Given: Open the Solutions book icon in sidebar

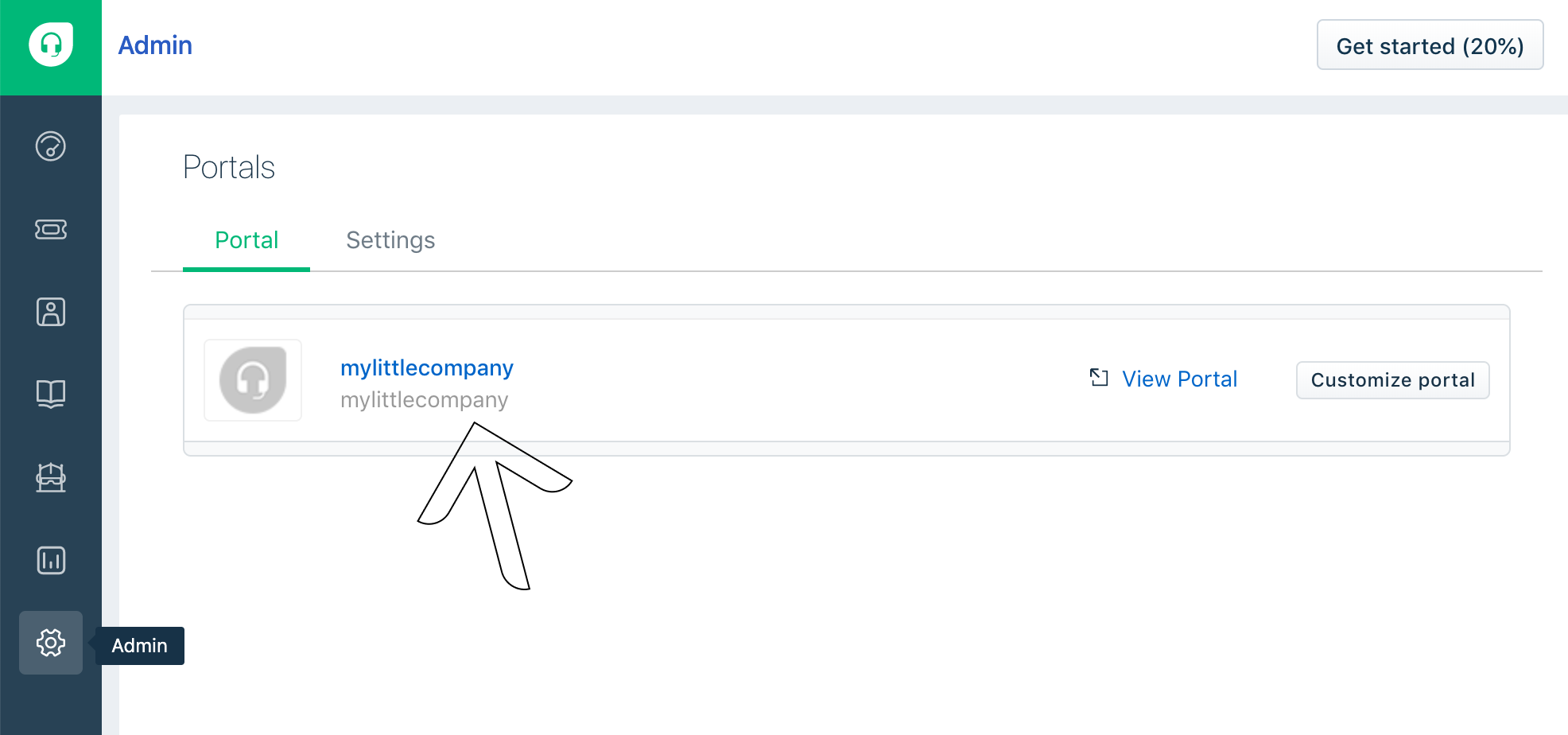Looking at the screenshot, I should [51, 394].
